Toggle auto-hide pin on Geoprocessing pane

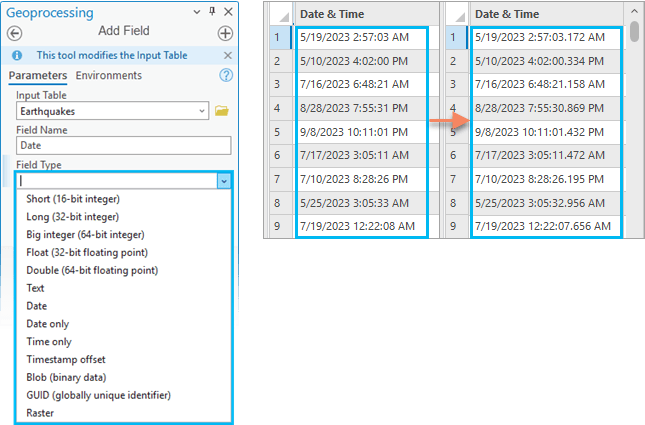[212, 11]
